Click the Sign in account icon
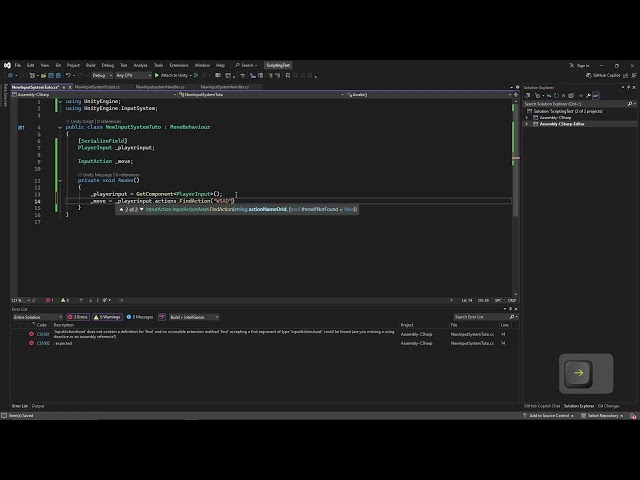Image resolution: width=640 pixels, height=480 pixels. click(x=571, y=65)
